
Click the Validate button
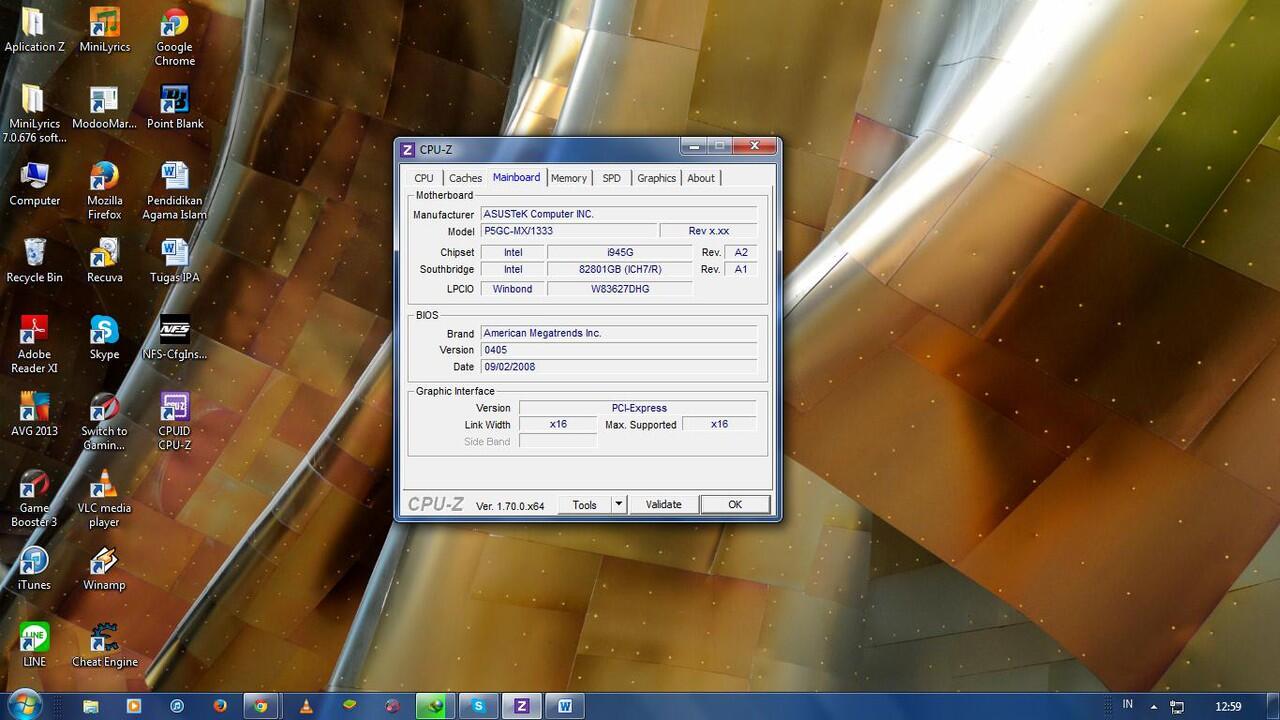(x=663, y=505)
